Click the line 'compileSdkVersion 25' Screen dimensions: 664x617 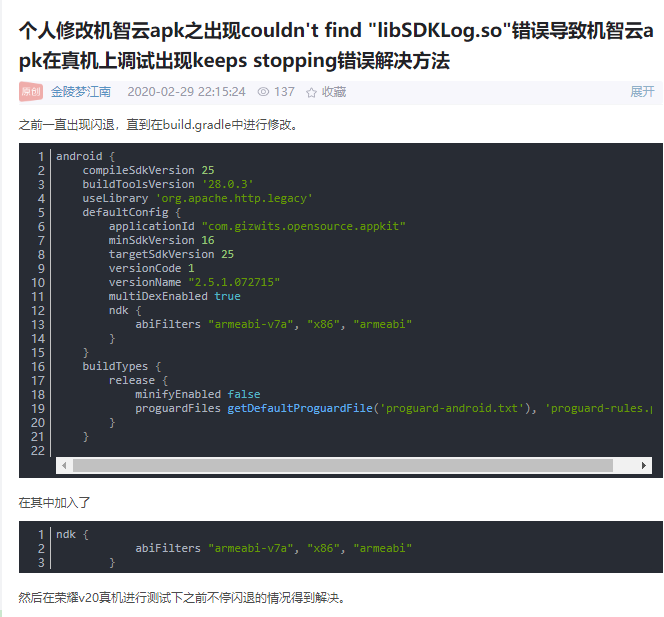click(148, 170)
